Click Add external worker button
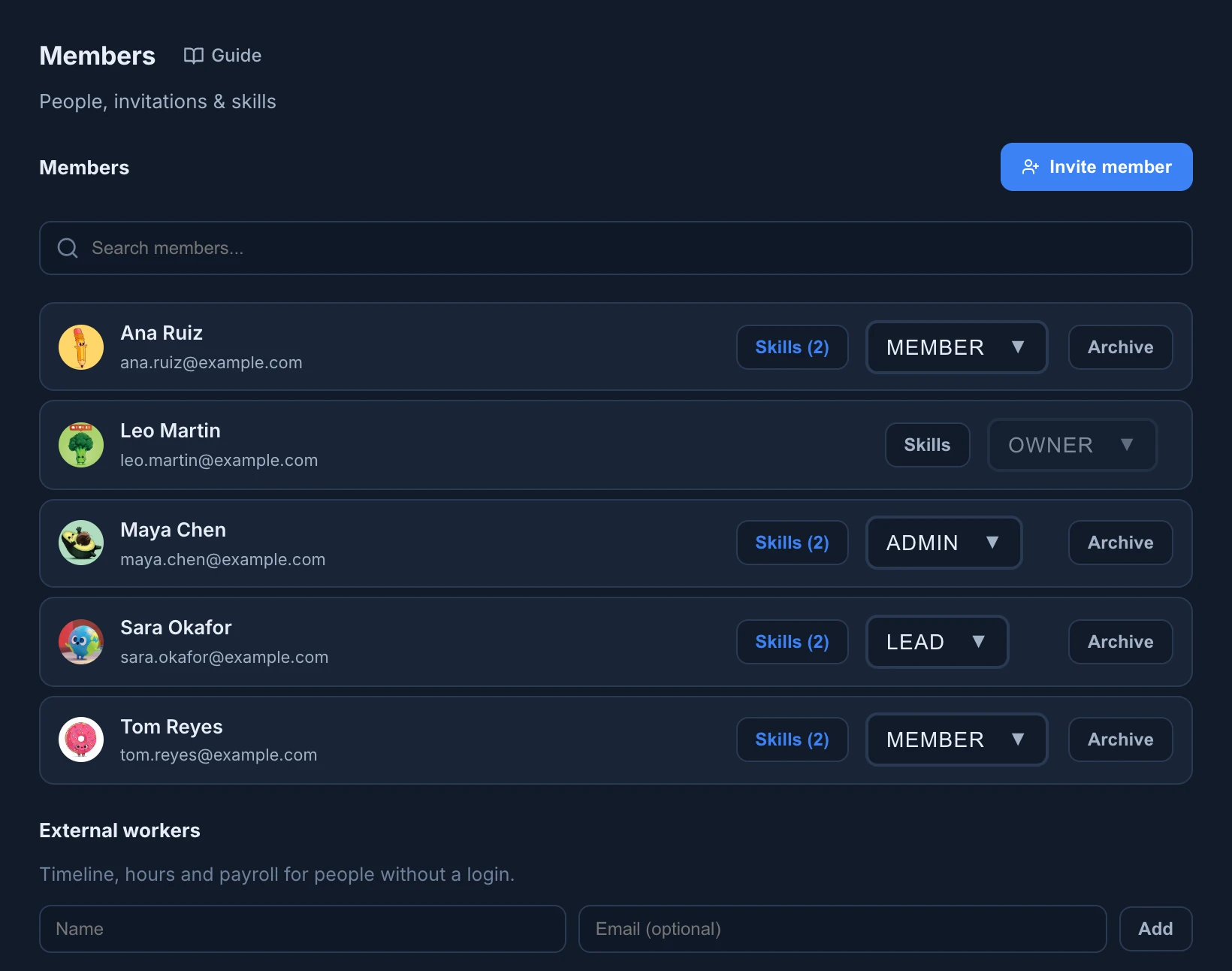The image size is (1232, 971). pos(1156,929)
